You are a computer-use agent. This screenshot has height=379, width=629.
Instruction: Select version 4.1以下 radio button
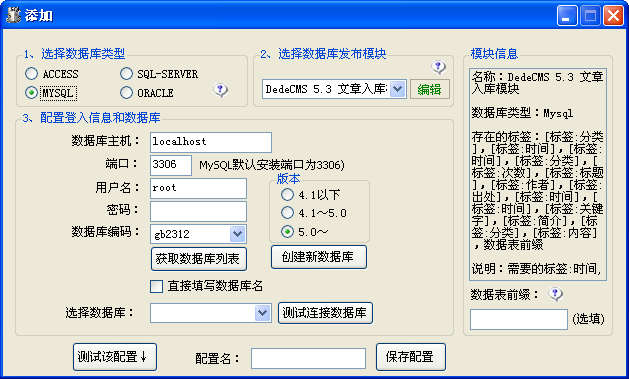click(x=287, y=195)
